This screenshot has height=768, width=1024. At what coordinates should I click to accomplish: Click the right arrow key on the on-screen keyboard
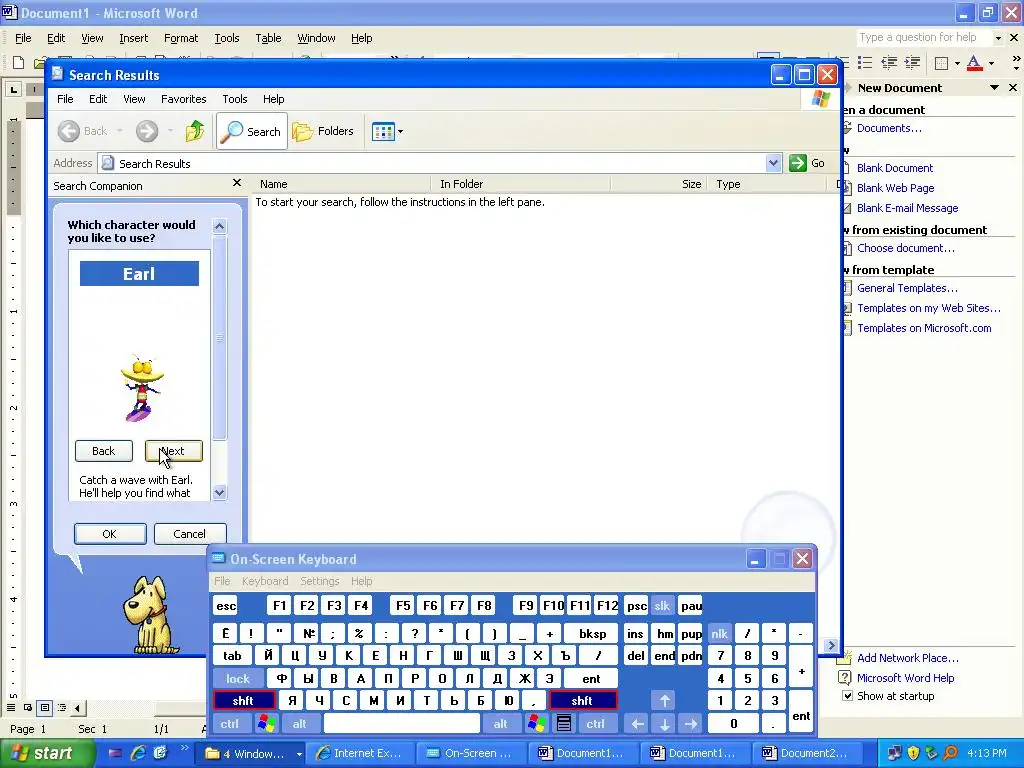coord(691,724)
